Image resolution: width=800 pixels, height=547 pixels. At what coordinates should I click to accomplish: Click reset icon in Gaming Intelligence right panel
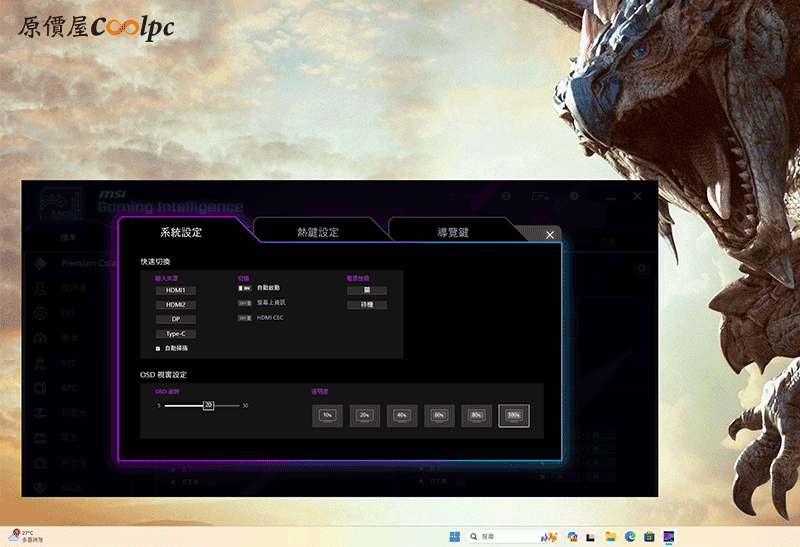[x=642, y=268]
